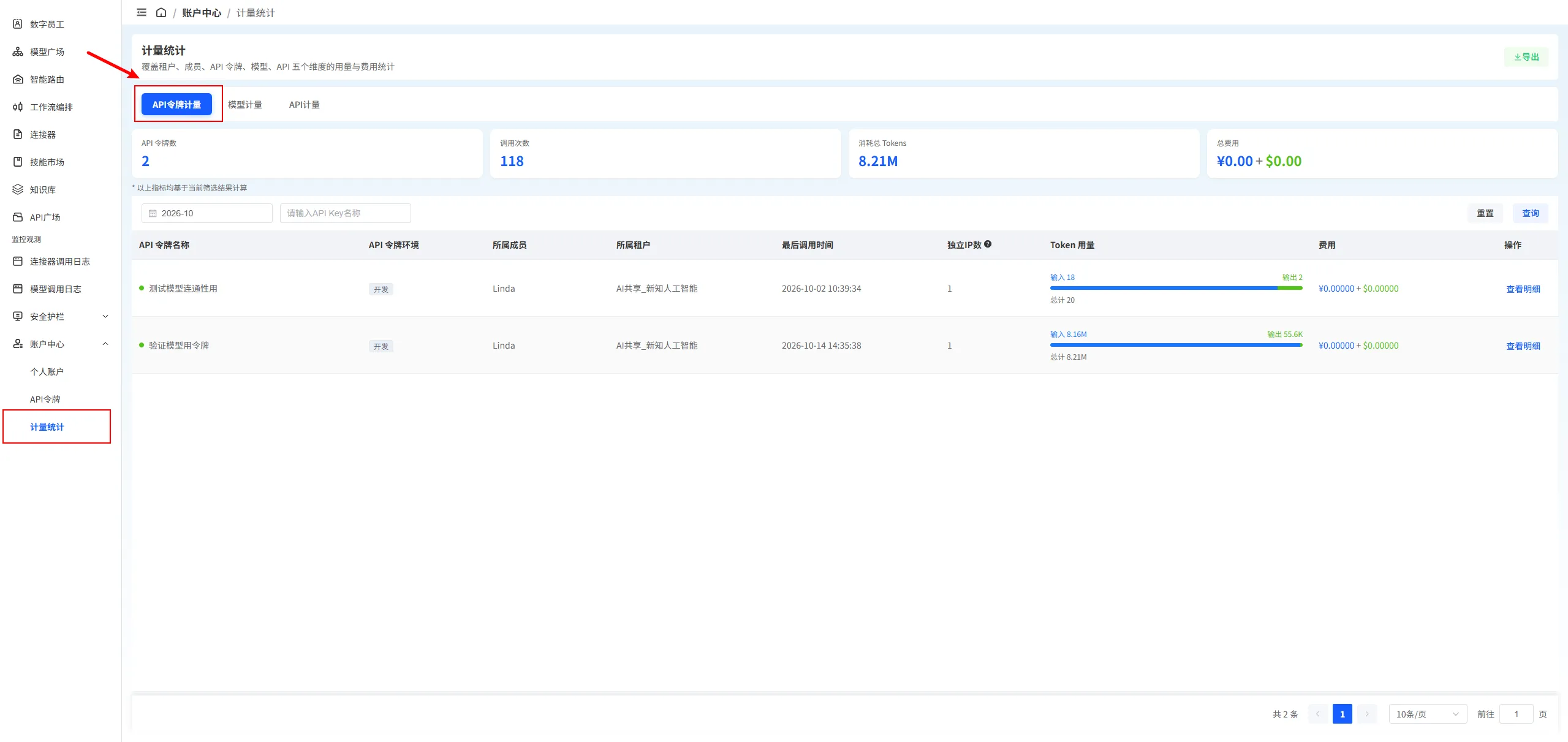Image resolution: width=1568 pixels, height=742 pixels.
Task: Click the home icon in breadcrumb
Action: coord(161,12)
